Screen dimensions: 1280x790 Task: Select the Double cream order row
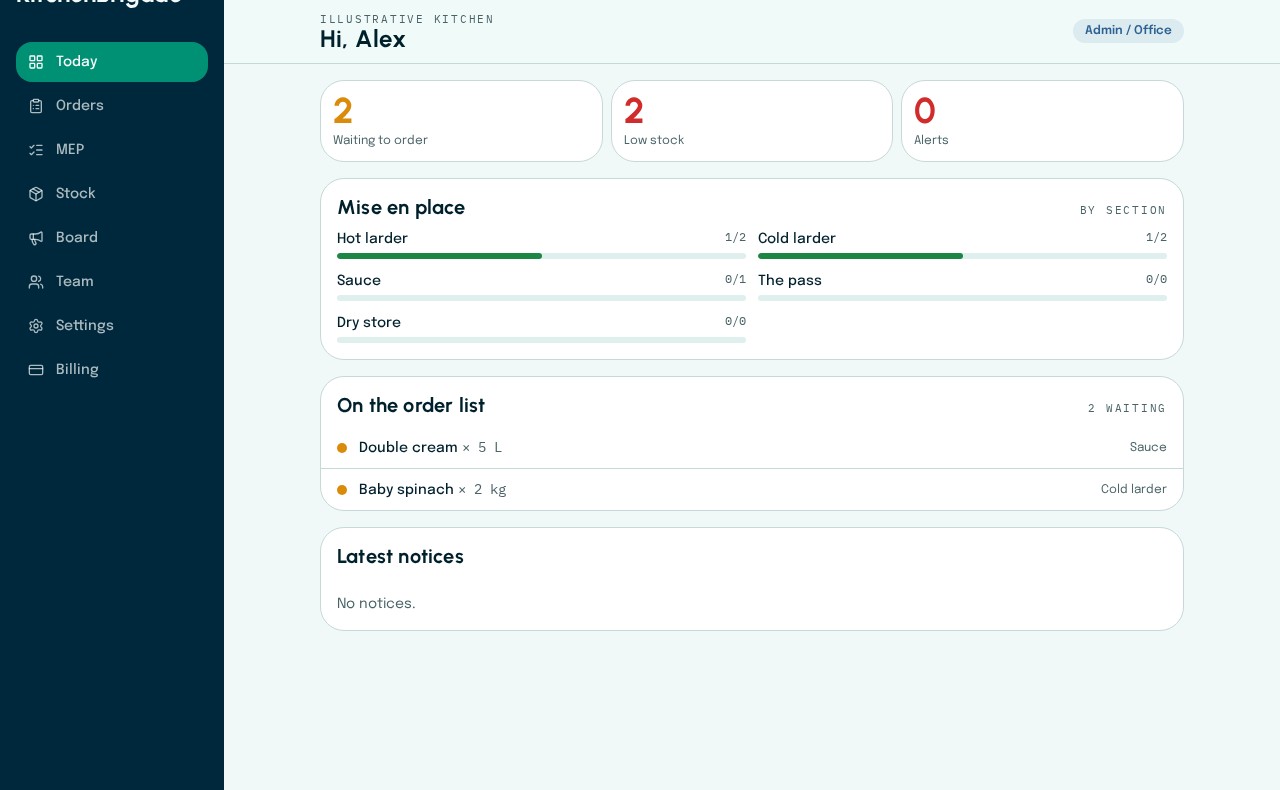(752, 448)
